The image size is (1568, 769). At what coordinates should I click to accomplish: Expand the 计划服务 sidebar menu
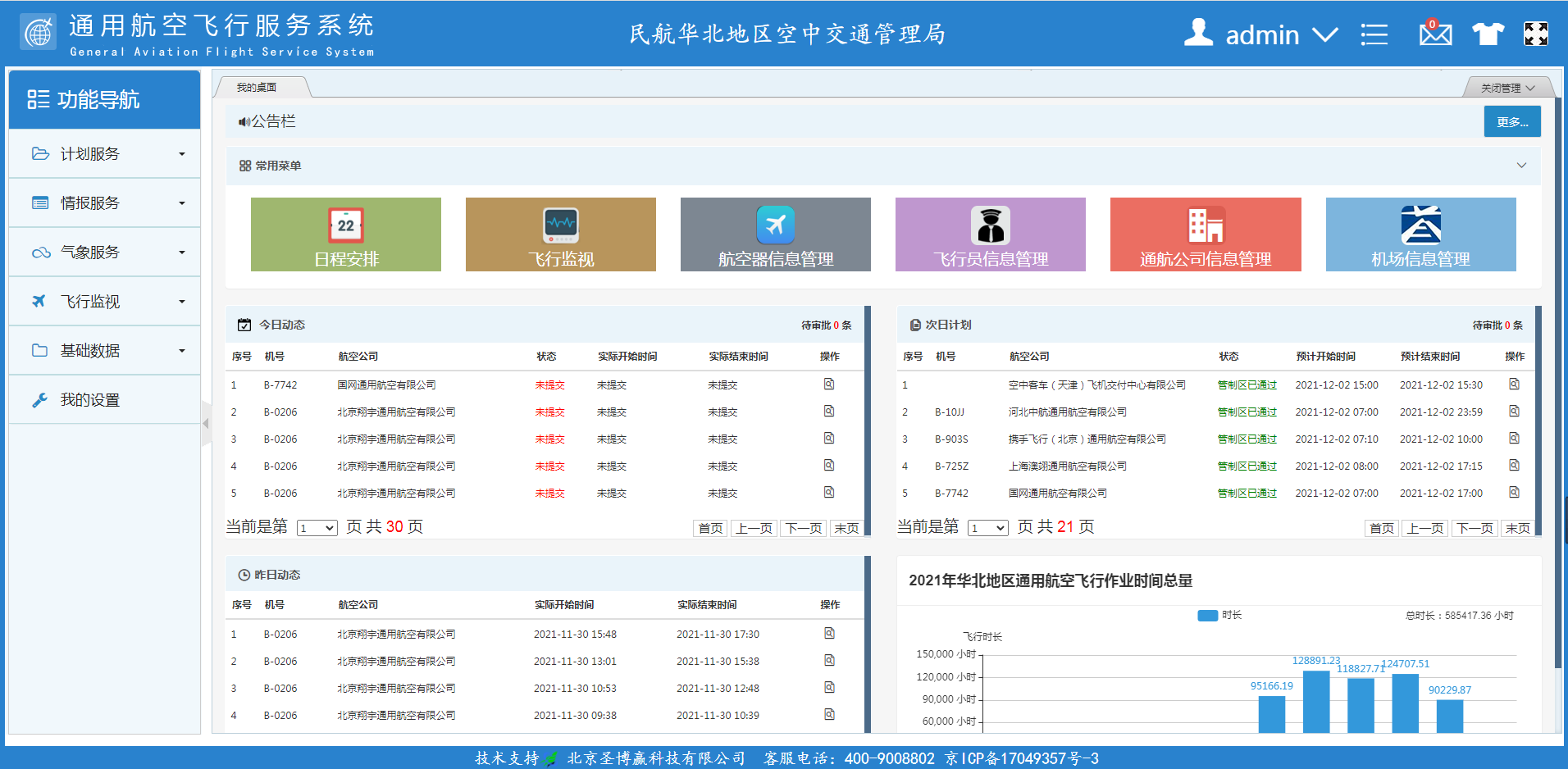(x=104, y=154)
